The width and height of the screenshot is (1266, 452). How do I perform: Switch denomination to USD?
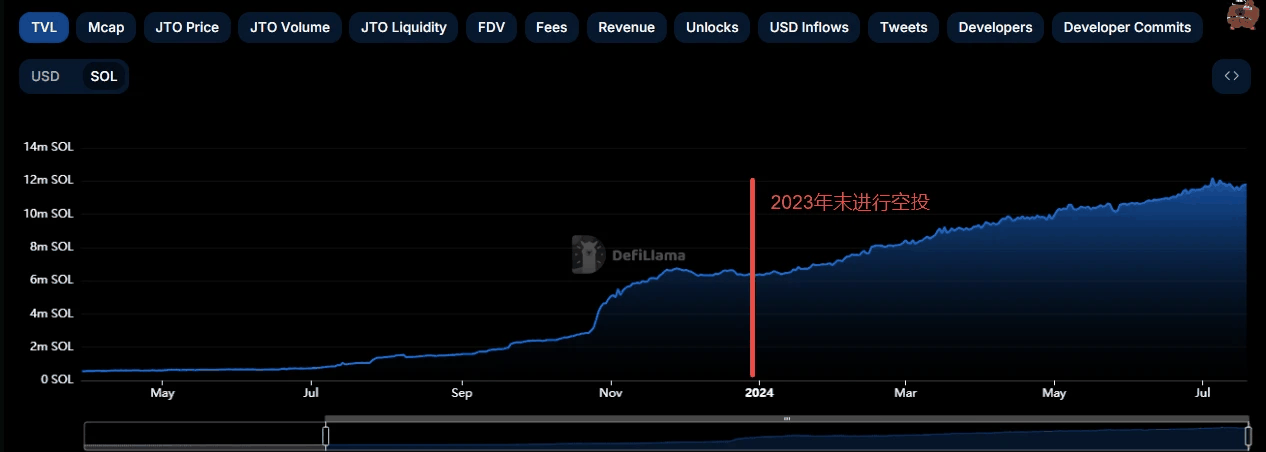click(x=46, y=76)
